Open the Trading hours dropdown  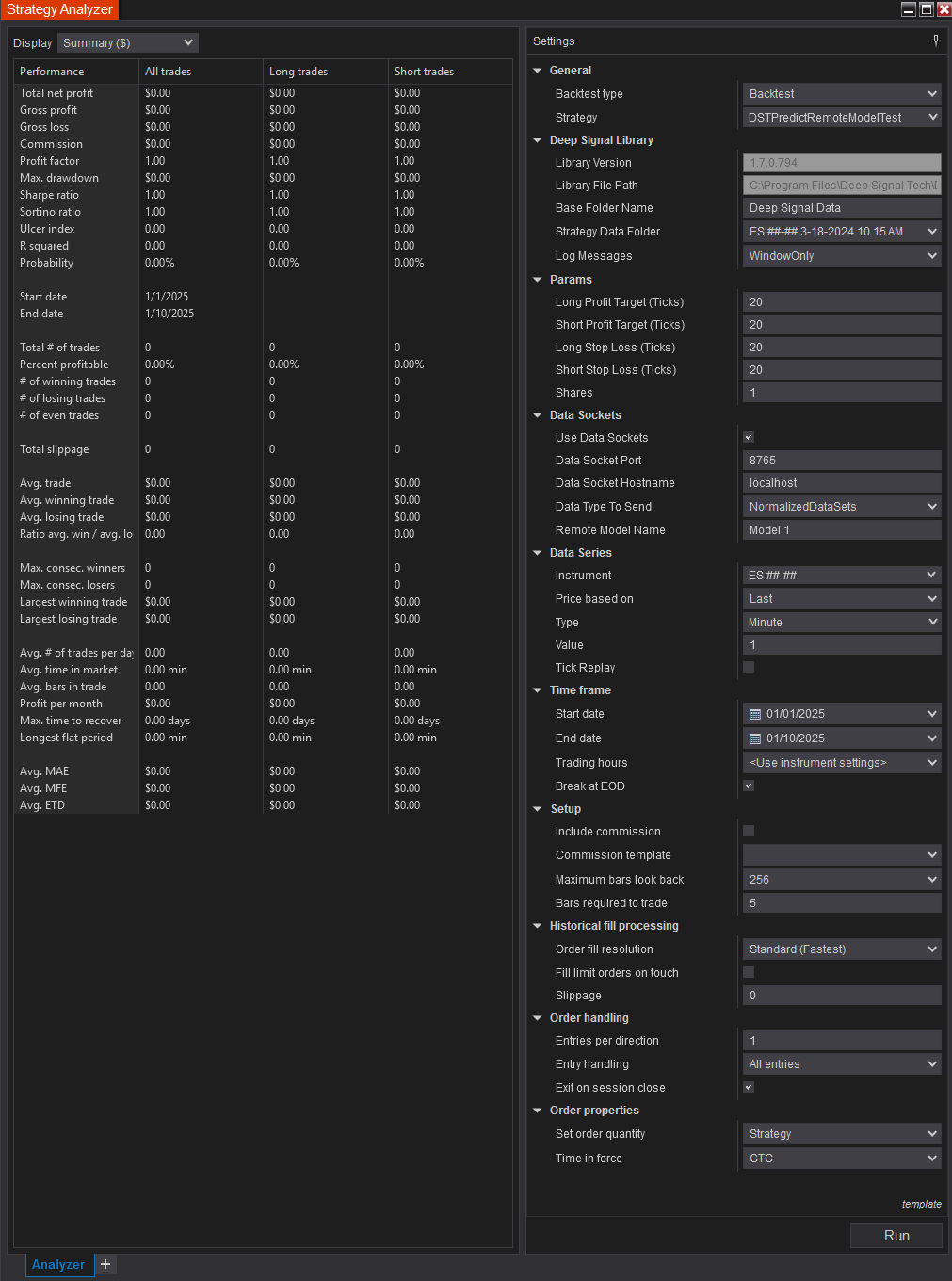tap(842, 763)
